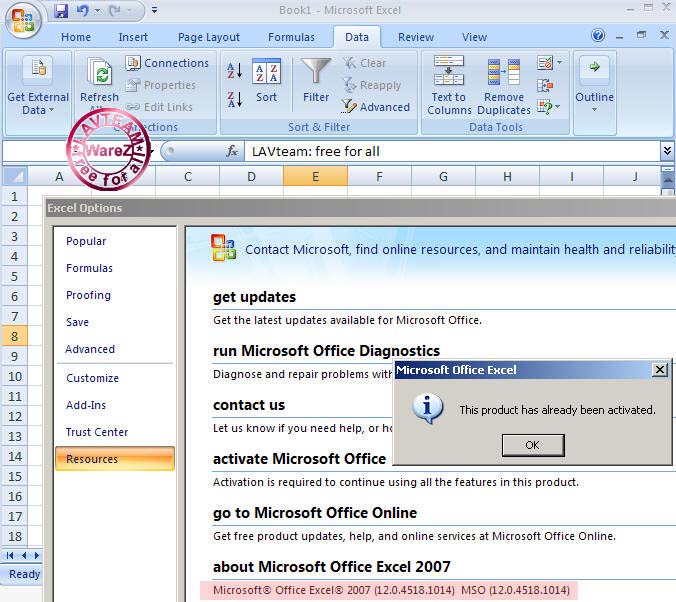Click the Insert Function fx icon
The height and width of the screenshot is (602, 676).
(232, 151)
